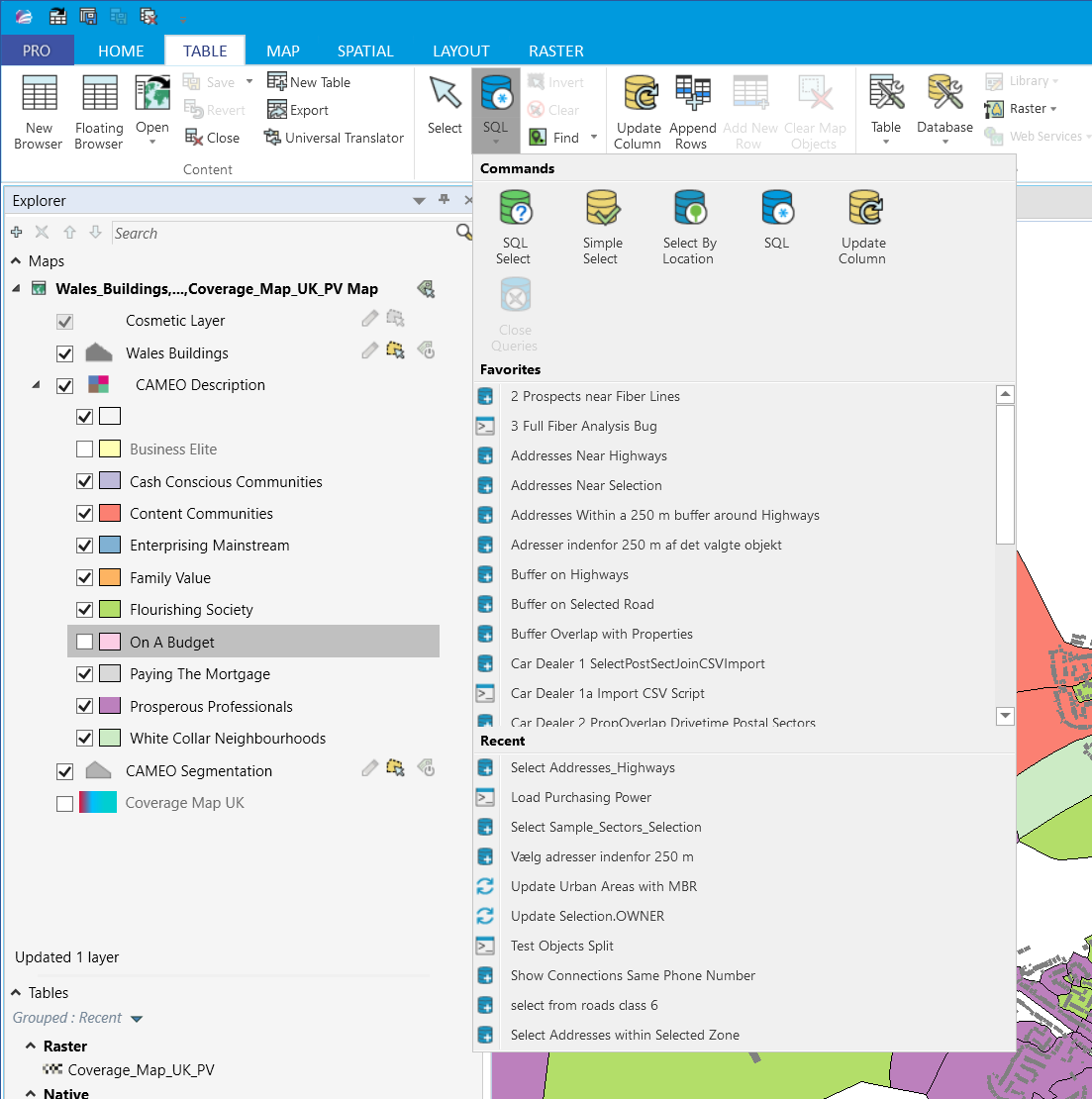Show the Coverage Map UK layer
The height and width of the screenshot is (1099, 1092).
pyautogui.click(x=64, y=802)
